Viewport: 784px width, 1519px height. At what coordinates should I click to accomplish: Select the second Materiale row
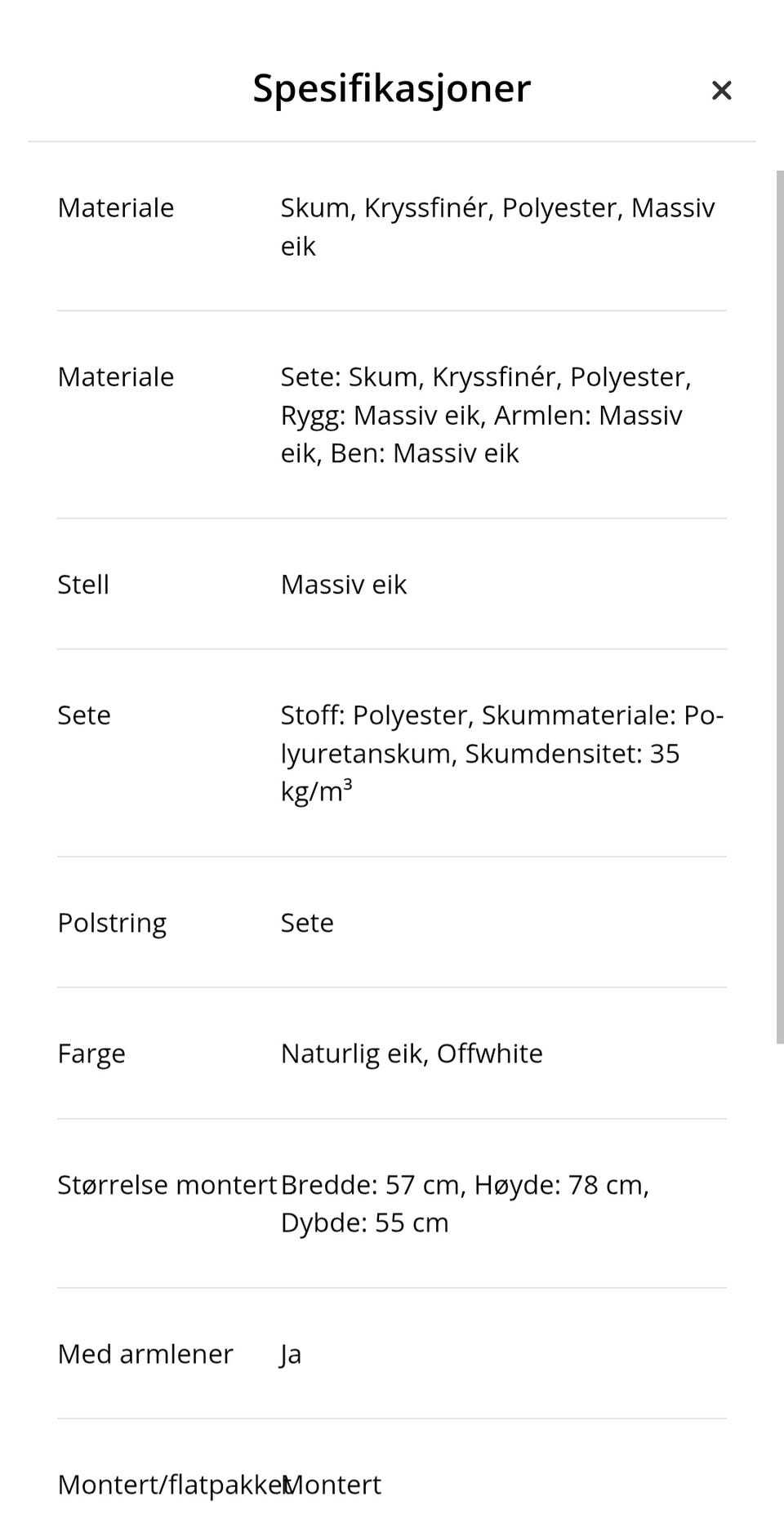[x=115, y=376]
